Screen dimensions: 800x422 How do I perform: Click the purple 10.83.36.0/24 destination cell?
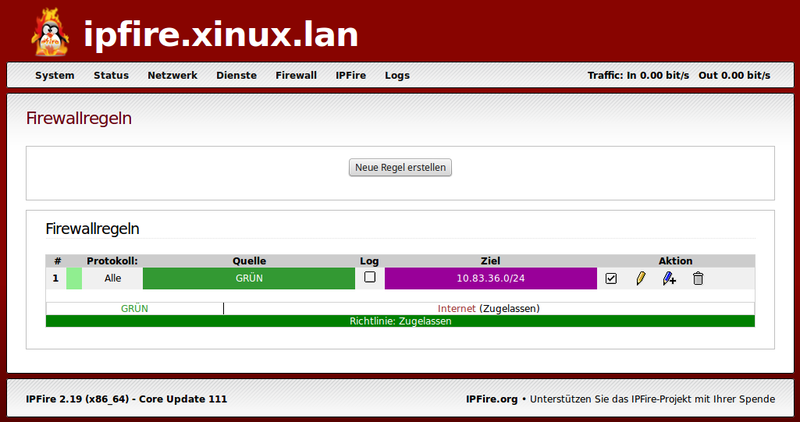[490, 278]
